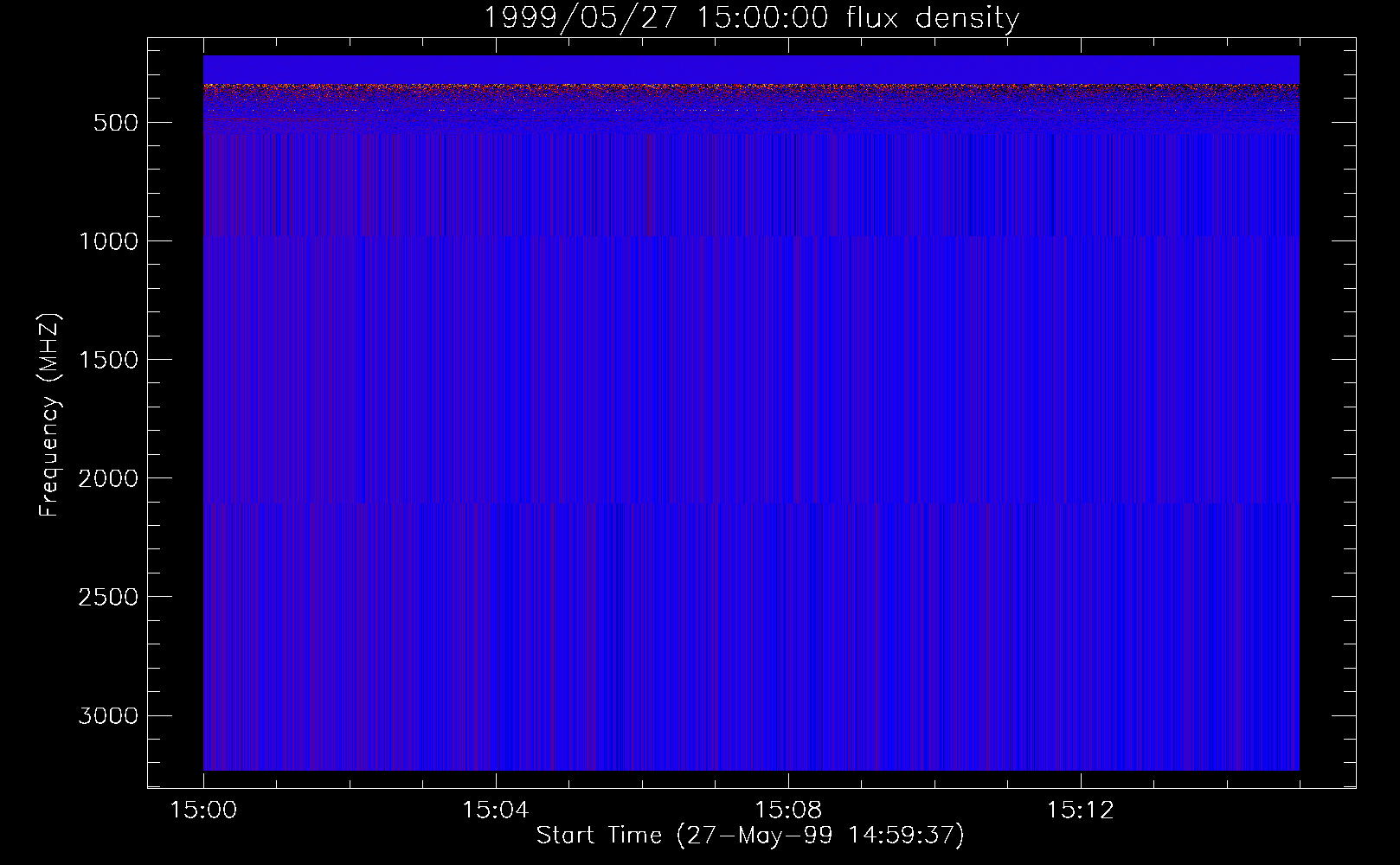Viewport: 1400px width, 865px height.
Task: Click the plot title '1999/05/27 15:00:00 flux density'
Action: click(751, 18)
